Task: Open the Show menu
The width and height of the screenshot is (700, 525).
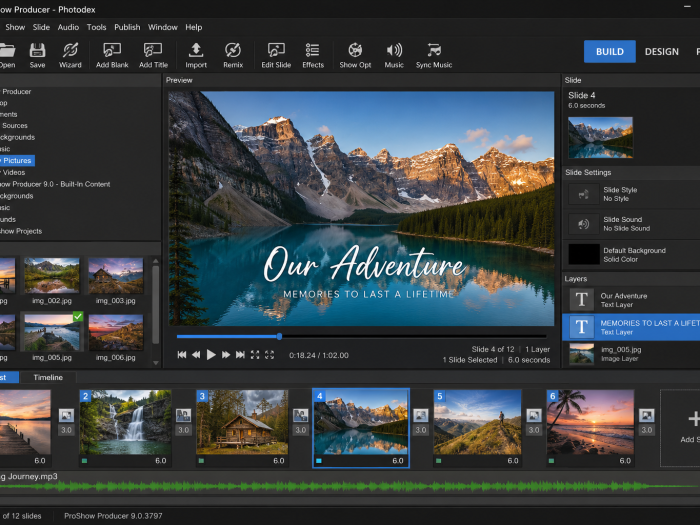Action: point(15,27)
